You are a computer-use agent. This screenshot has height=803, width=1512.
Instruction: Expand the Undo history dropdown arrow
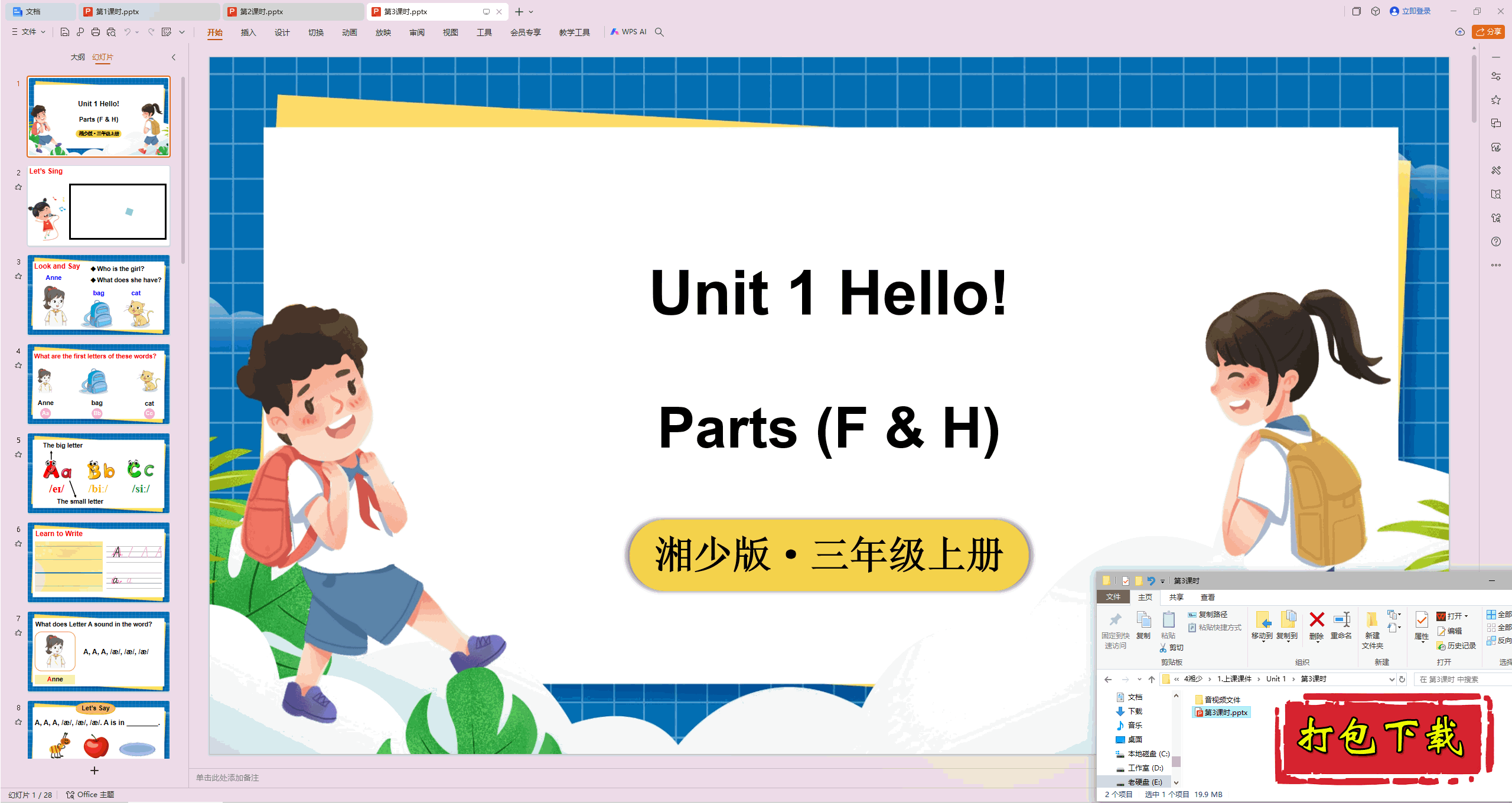coord(137,32)
